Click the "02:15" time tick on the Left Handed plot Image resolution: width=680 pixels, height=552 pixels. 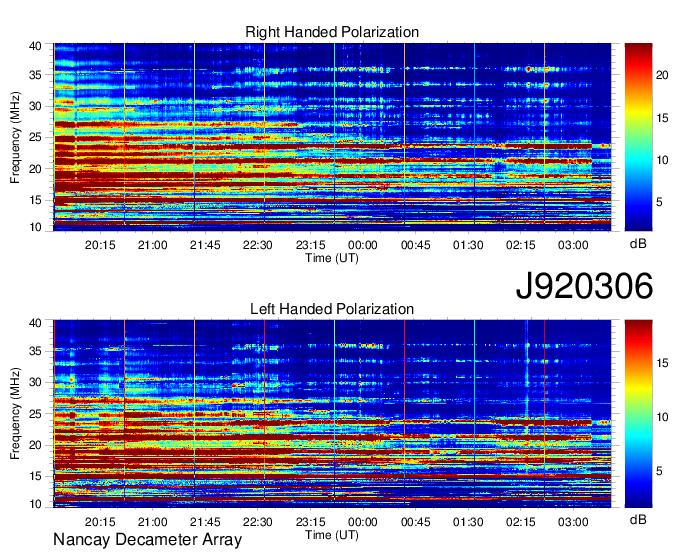(520, 522)
